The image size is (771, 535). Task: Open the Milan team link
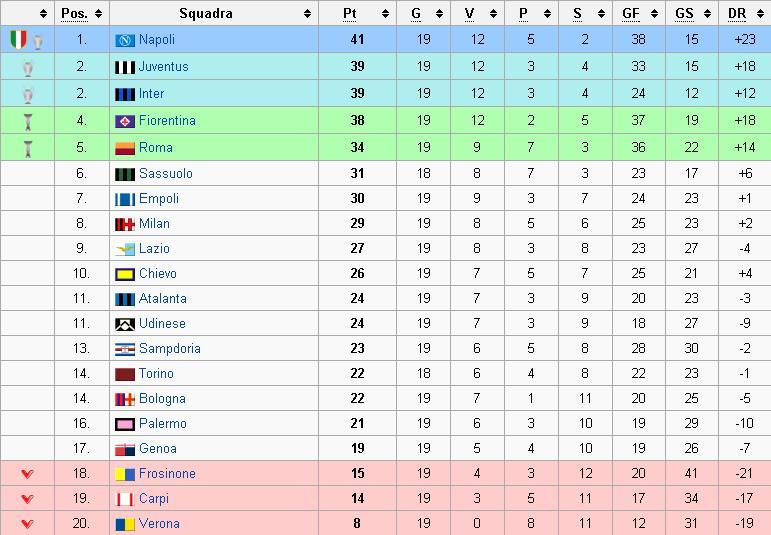click(154, 224)
